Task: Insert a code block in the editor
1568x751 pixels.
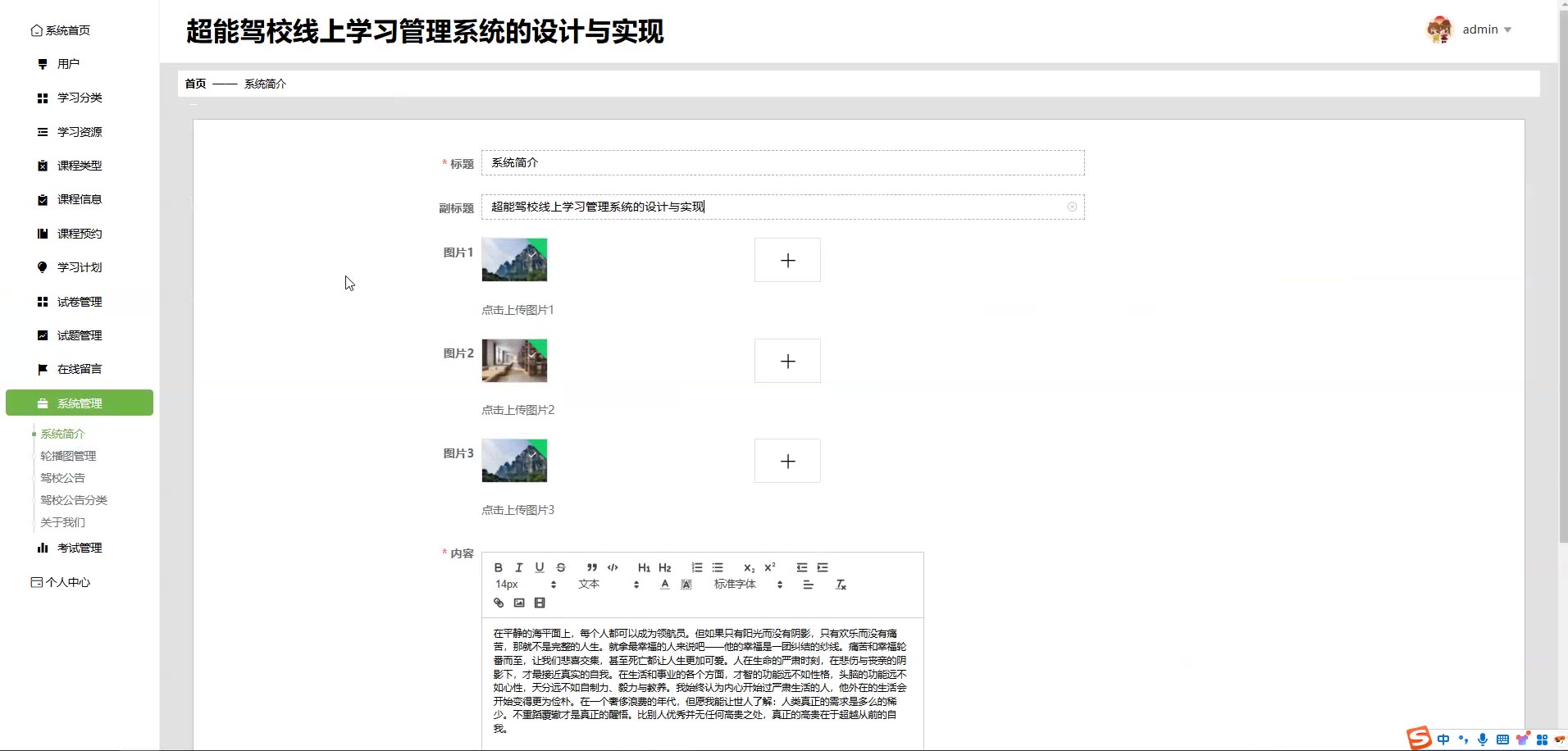Action: (x=613, y=567)
